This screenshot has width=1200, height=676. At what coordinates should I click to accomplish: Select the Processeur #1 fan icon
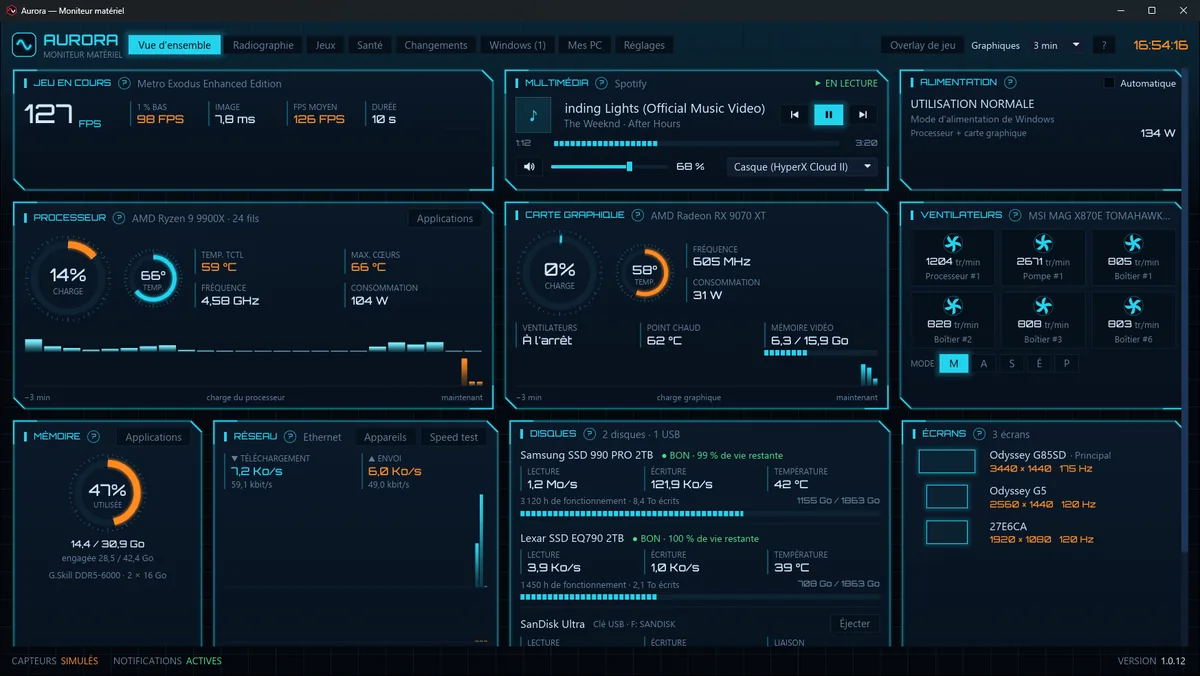pos(953,243)
